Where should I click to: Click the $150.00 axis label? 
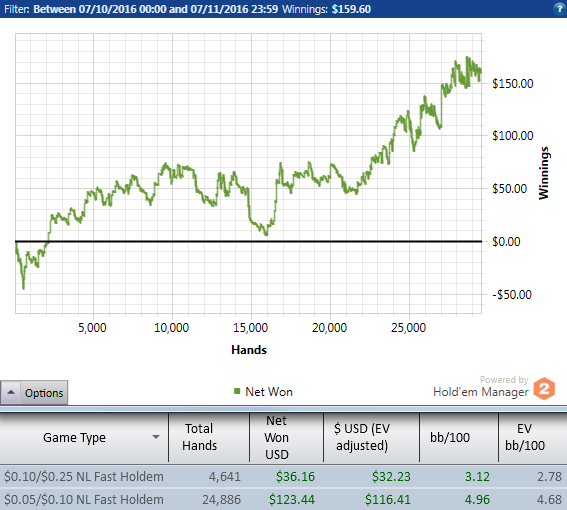point(512,84)
